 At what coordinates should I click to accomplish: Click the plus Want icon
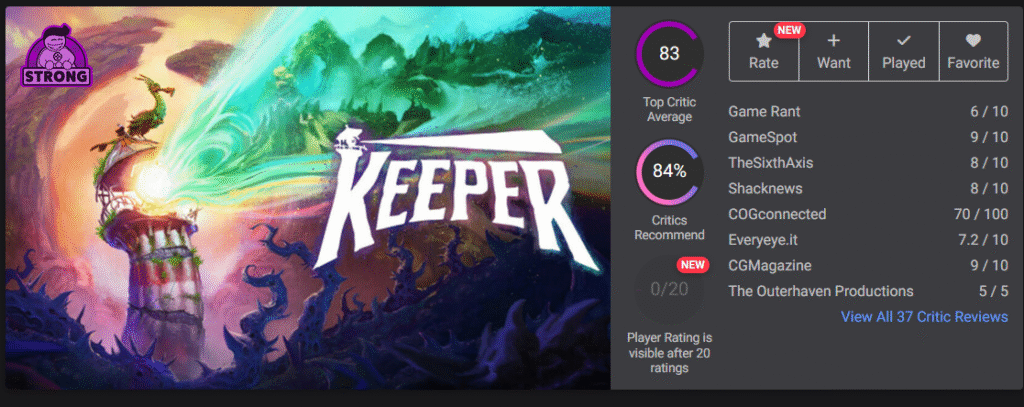click(x=833, y=41)
